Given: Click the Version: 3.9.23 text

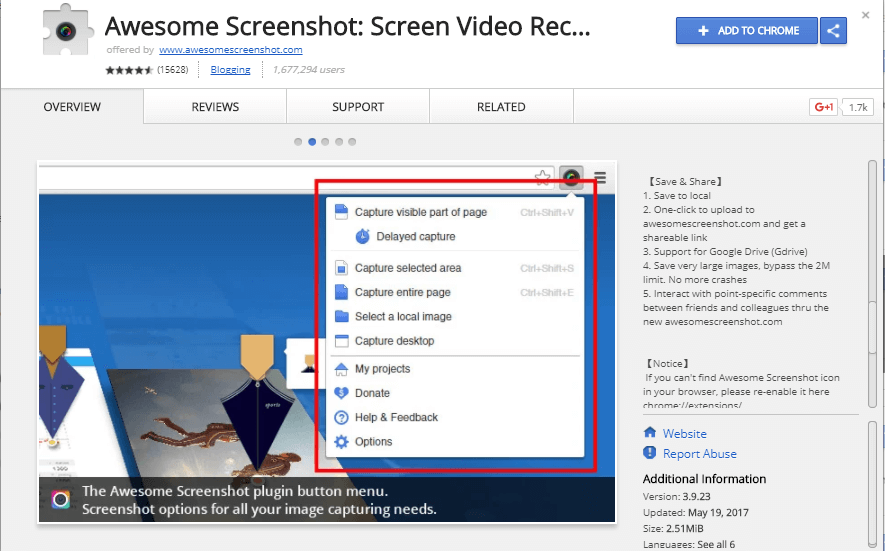Looking at the screenshot, I should pyautogui.click(x=677, y=497).
